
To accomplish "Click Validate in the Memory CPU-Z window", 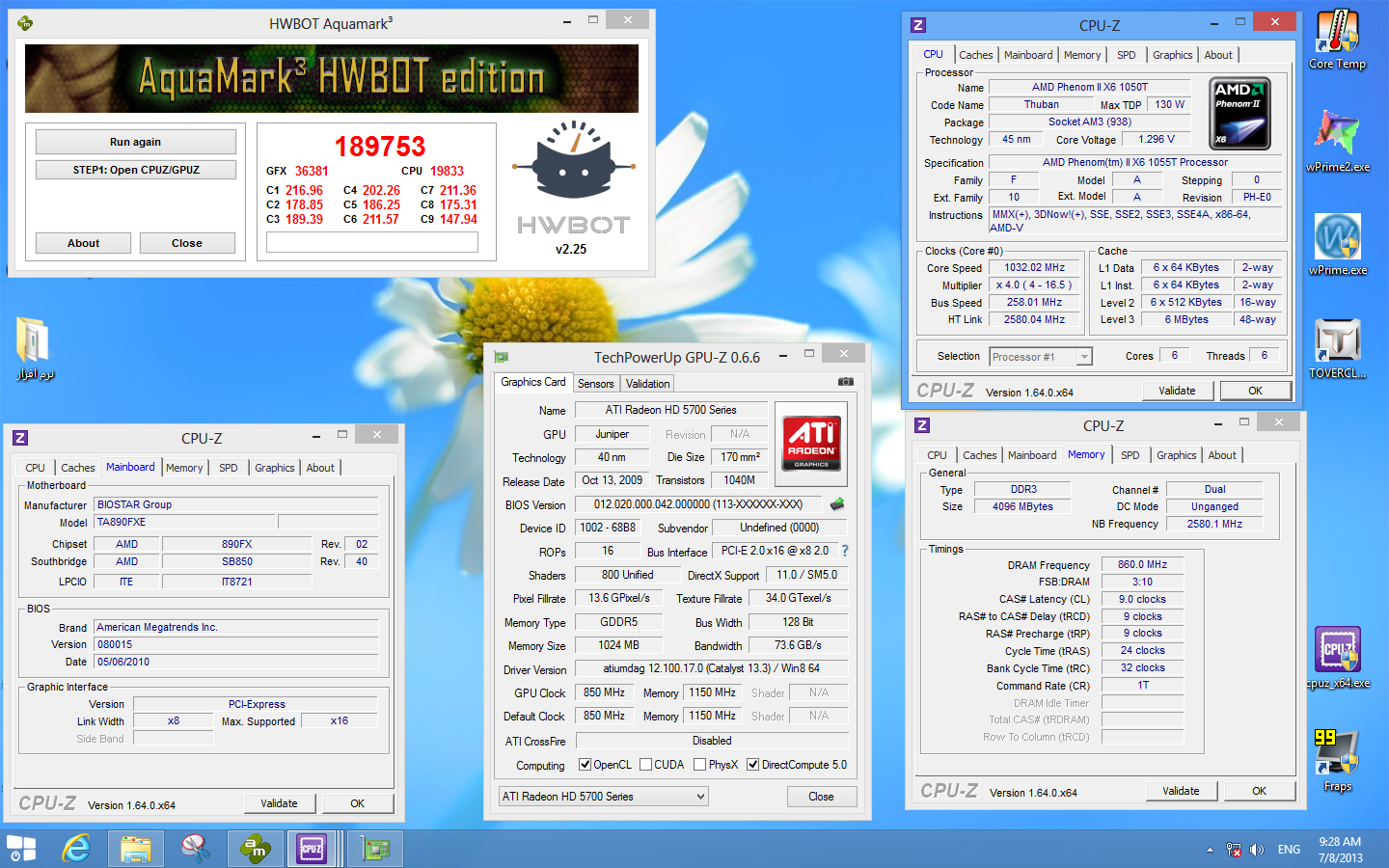I will pyautogui.click(x=1181, y=791).
